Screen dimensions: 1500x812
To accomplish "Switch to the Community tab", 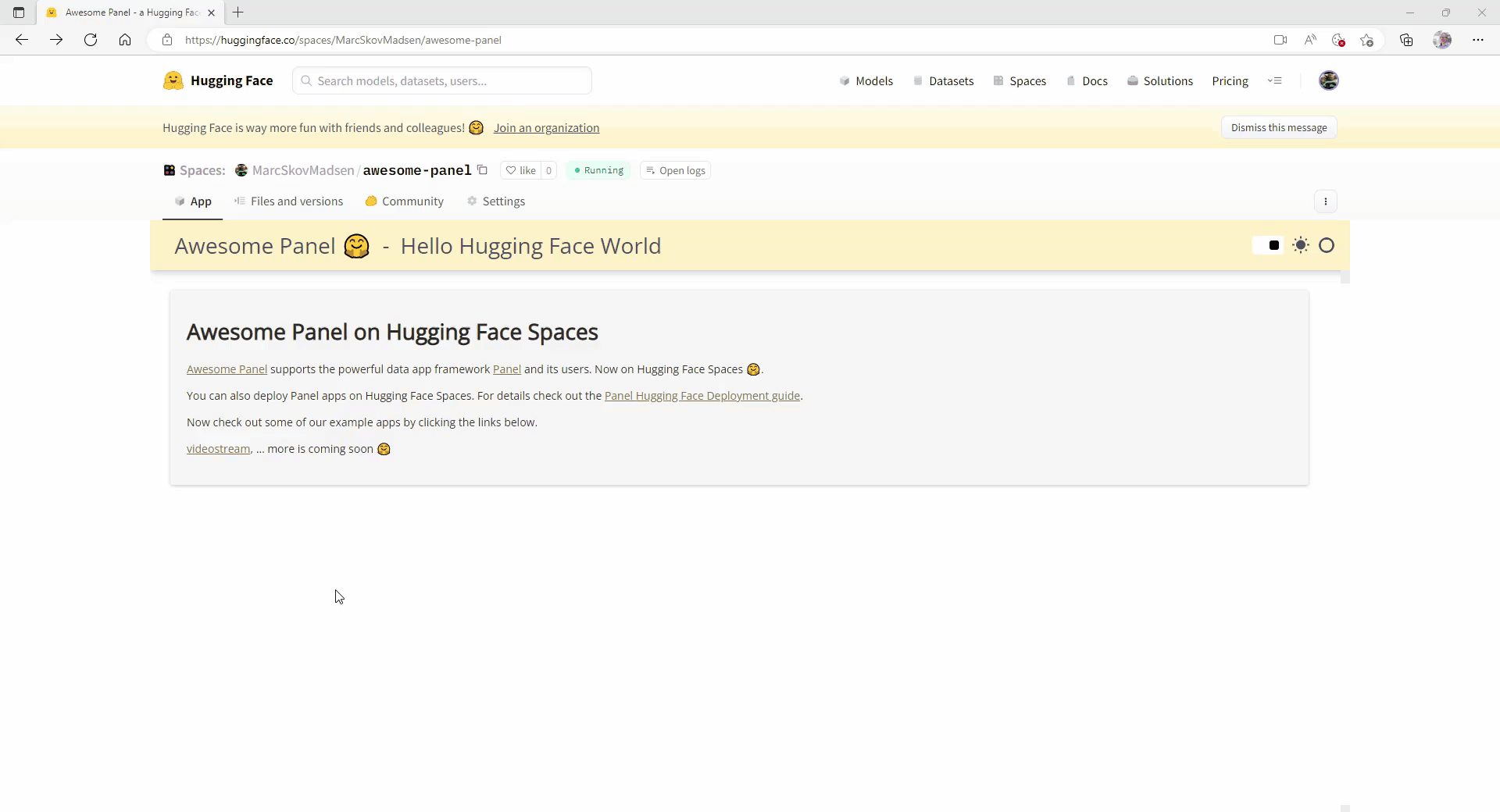I will [404, 201].
